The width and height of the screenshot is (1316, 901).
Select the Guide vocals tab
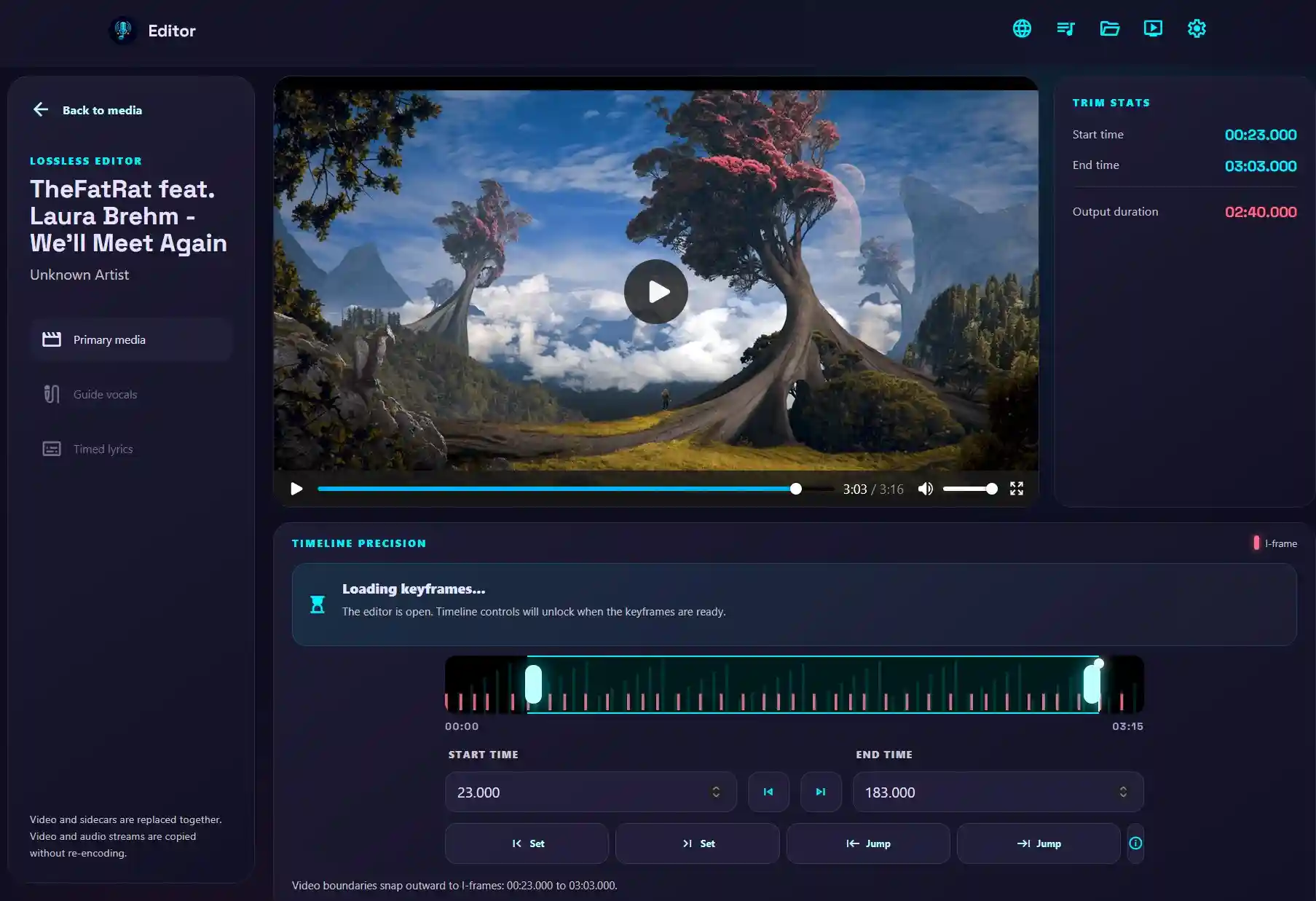point(131,394)
